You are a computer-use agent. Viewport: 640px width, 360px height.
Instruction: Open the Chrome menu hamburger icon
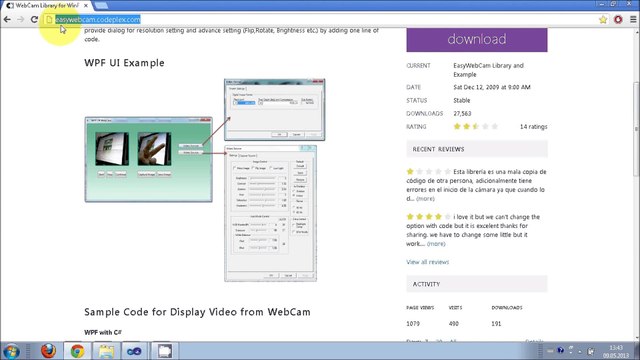(x=633, y=20)
